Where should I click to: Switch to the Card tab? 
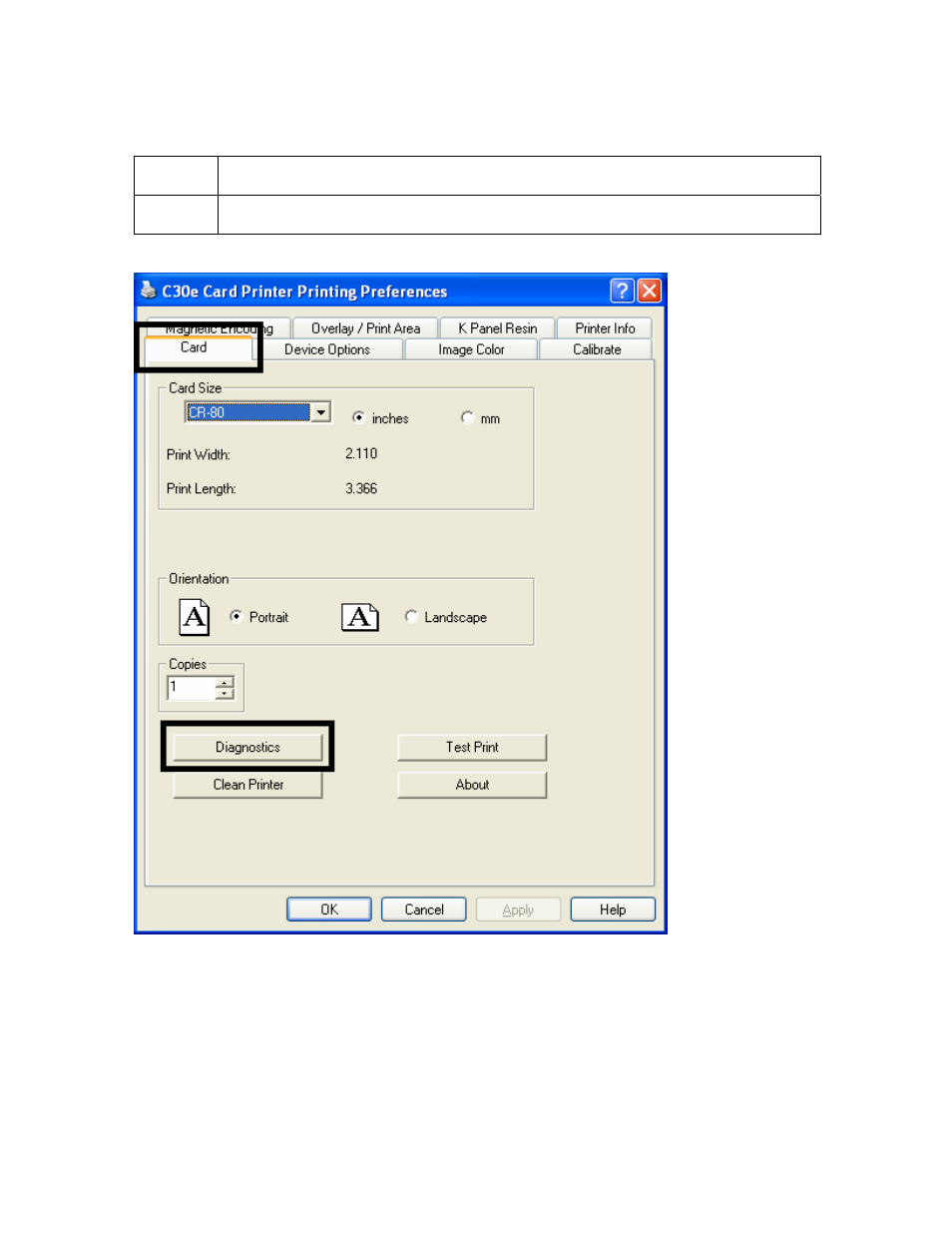[x=194, y=347]
